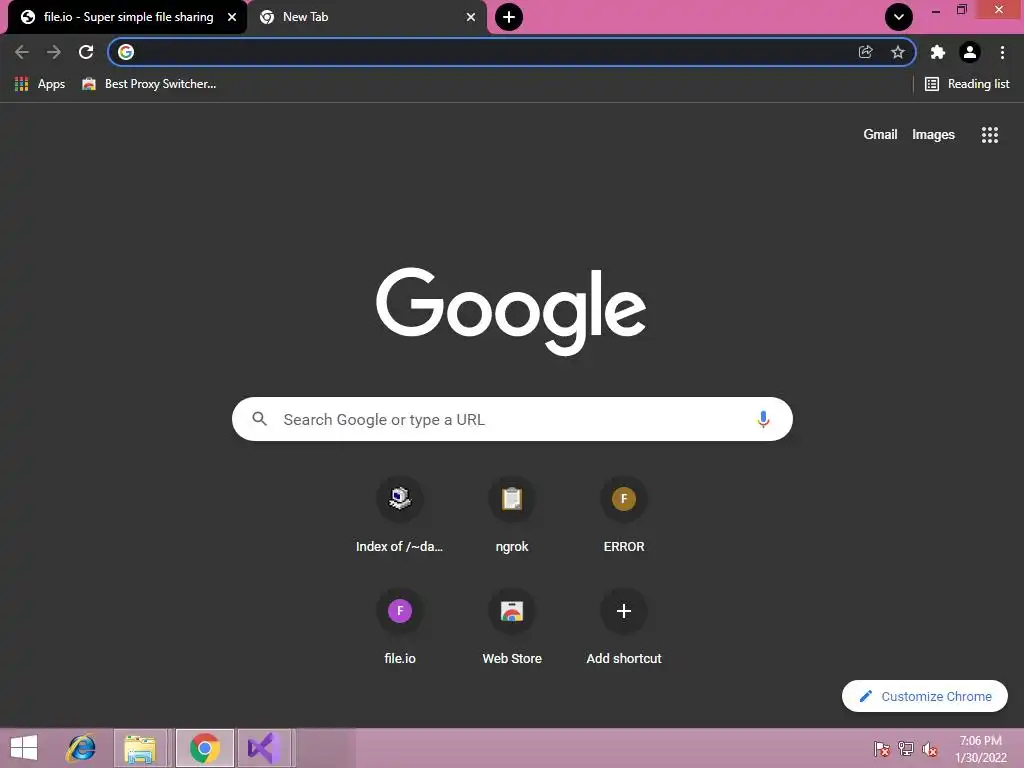Click muted volume tray icon

(x=930, y=749)
